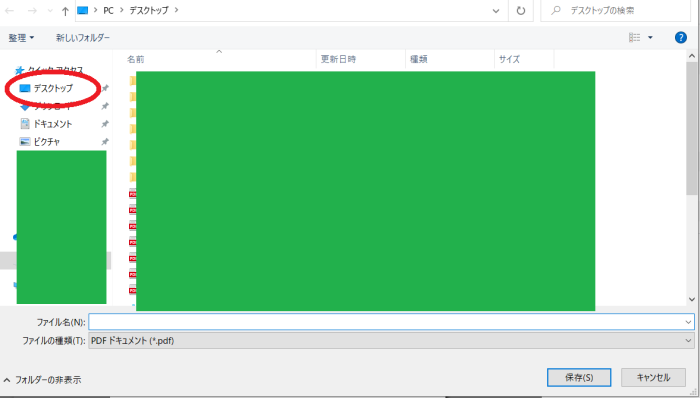The height and width of the screenshot is (398, 700).
Task: Expand the view options dropdown arrow
Action: point(650,37)
